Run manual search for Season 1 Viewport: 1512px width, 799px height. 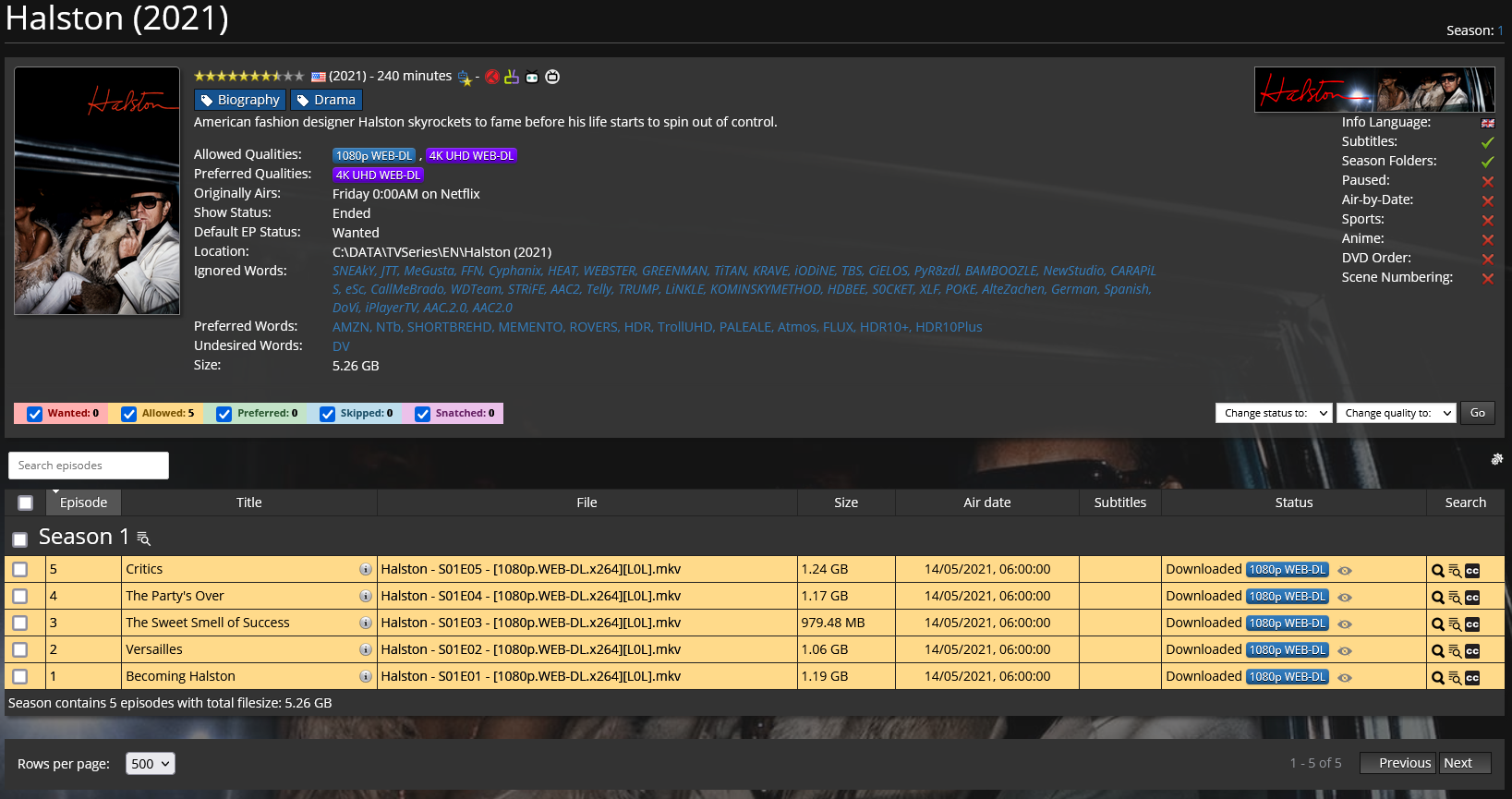click(143, 539)
